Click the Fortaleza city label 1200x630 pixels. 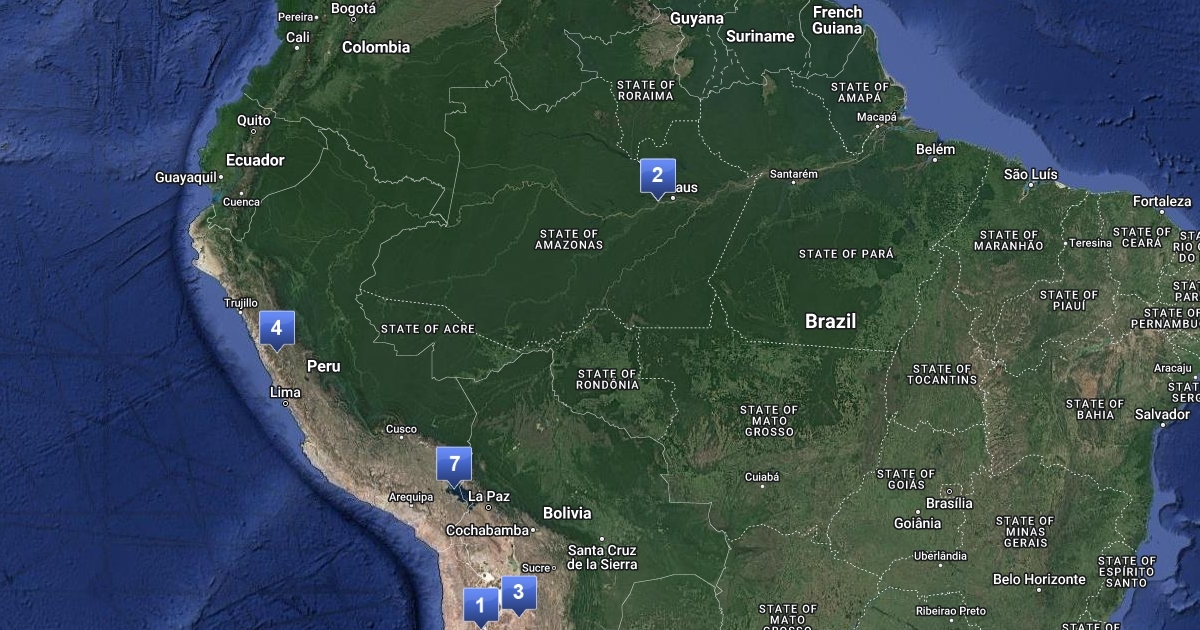1162,201
